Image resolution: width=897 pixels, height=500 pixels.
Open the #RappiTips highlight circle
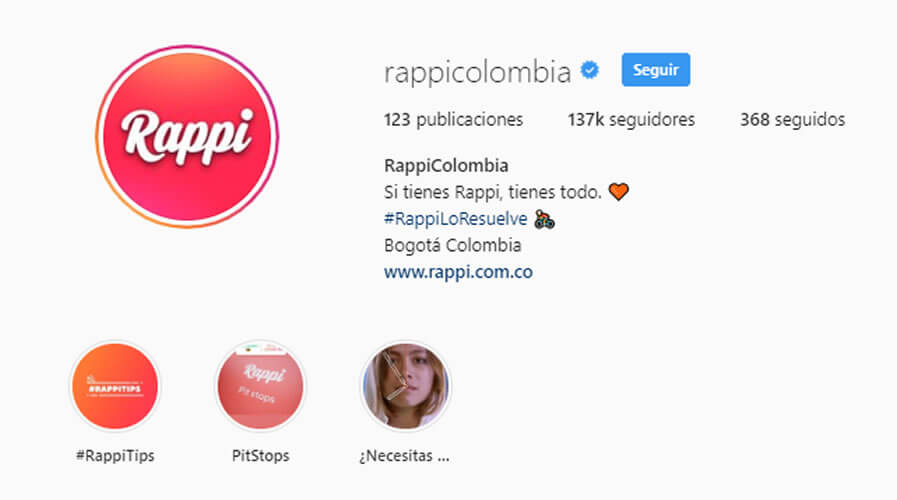(x=115, y=386)
